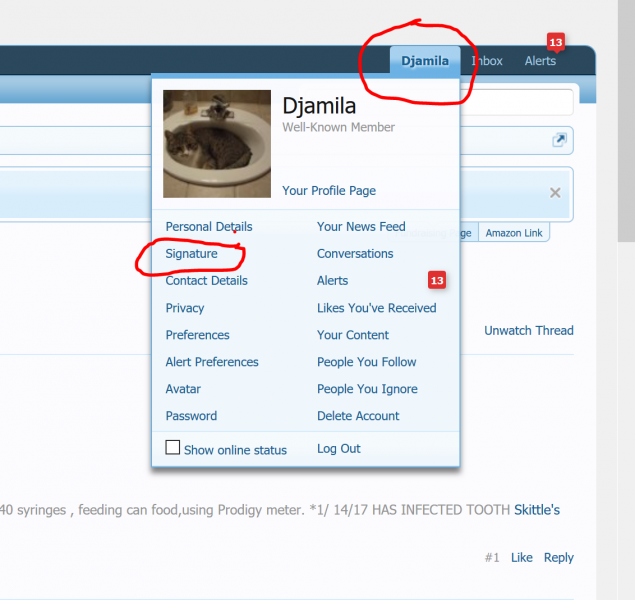Click the red 13 badge above Alerts tab
The image size is (635, 600).
coord(556,42)
